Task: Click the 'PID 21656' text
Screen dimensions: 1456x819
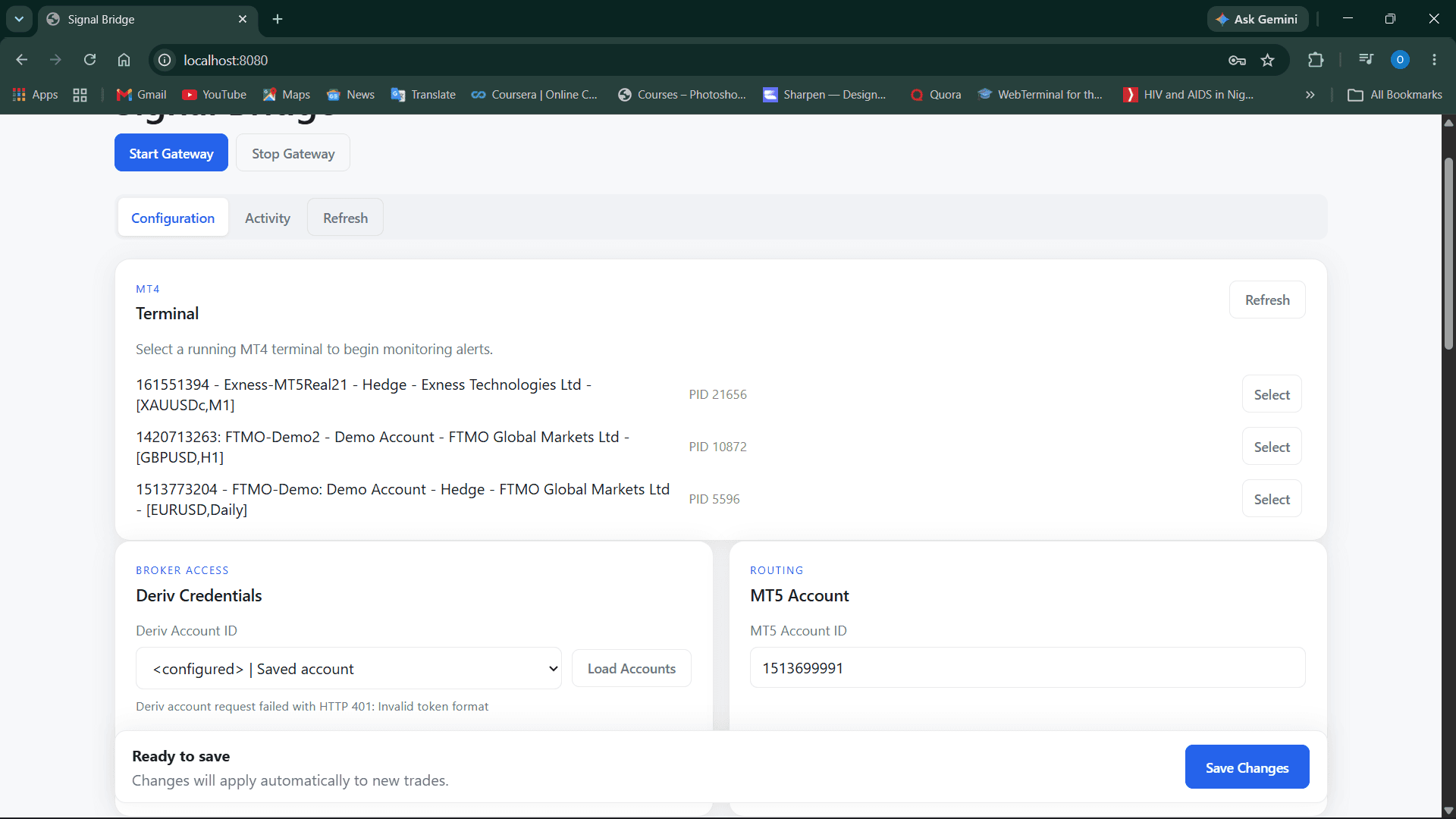Action: (x=717, y=394)
